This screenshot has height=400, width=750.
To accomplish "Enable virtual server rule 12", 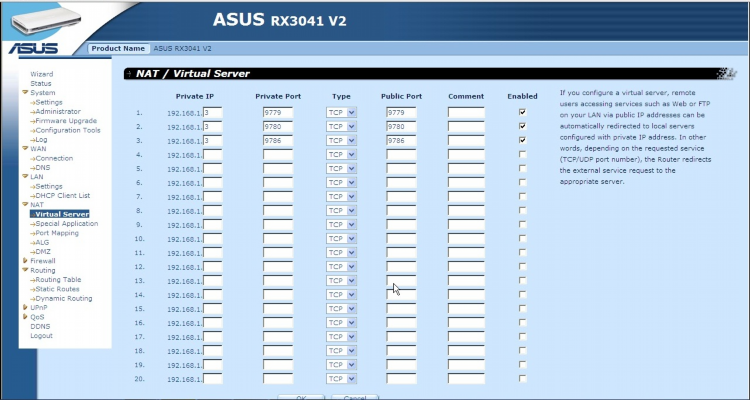I will tap(522, 267).
